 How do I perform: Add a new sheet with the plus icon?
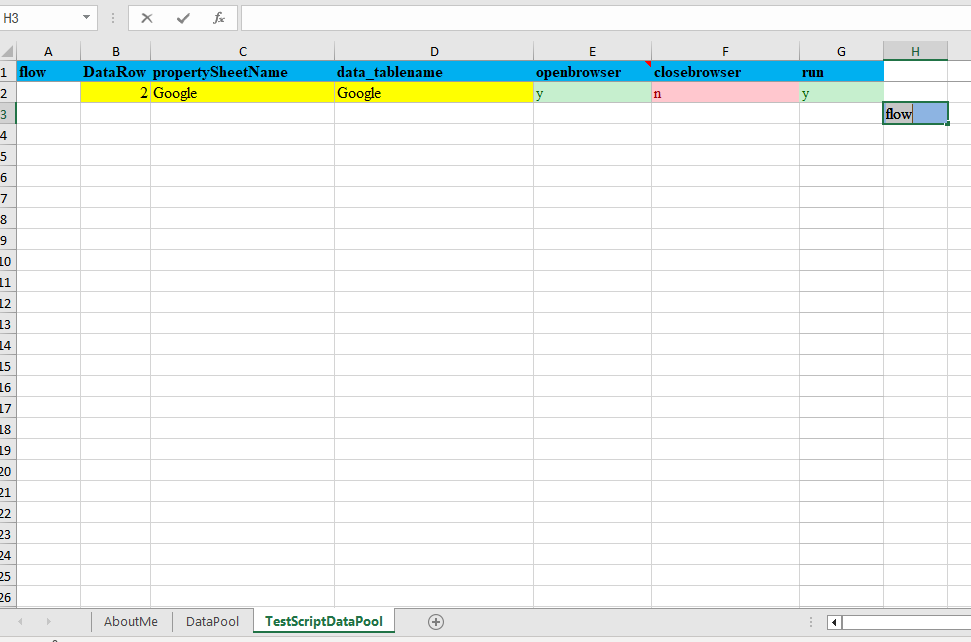click(436, 621)
